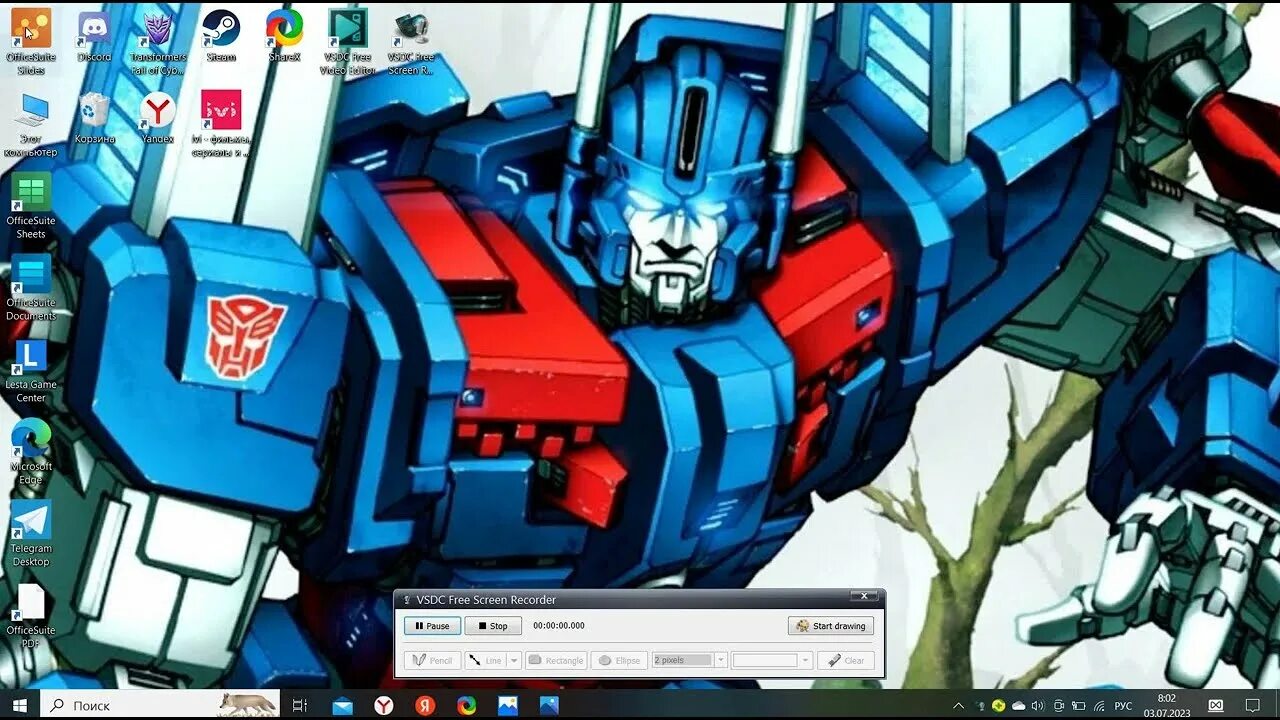Screen dimensions: 1280x720
Task: Close the VSDC Free Screen Recorder window
Action: 864,597
